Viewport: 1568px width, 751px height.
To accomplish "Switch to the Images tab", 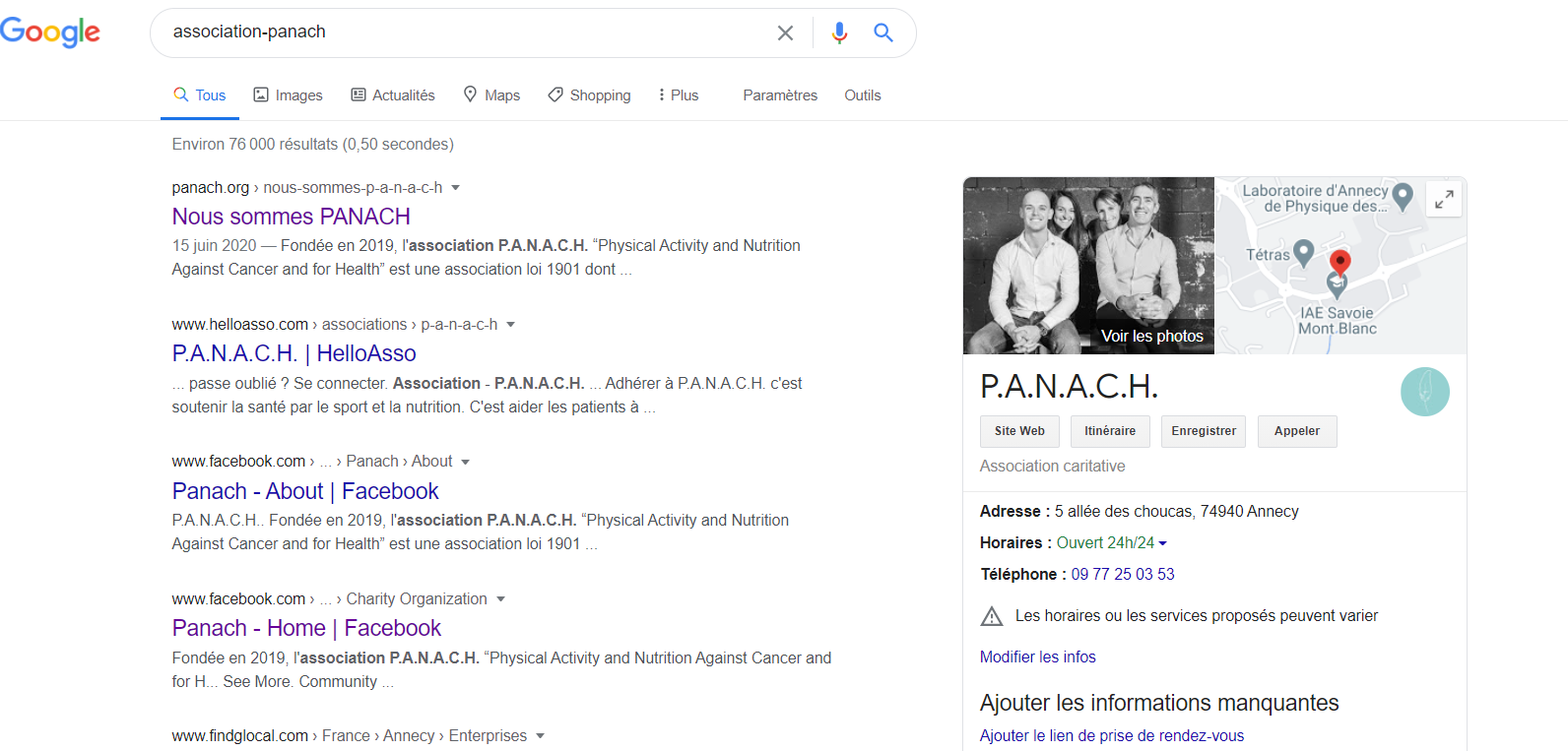I will (288, 95).
